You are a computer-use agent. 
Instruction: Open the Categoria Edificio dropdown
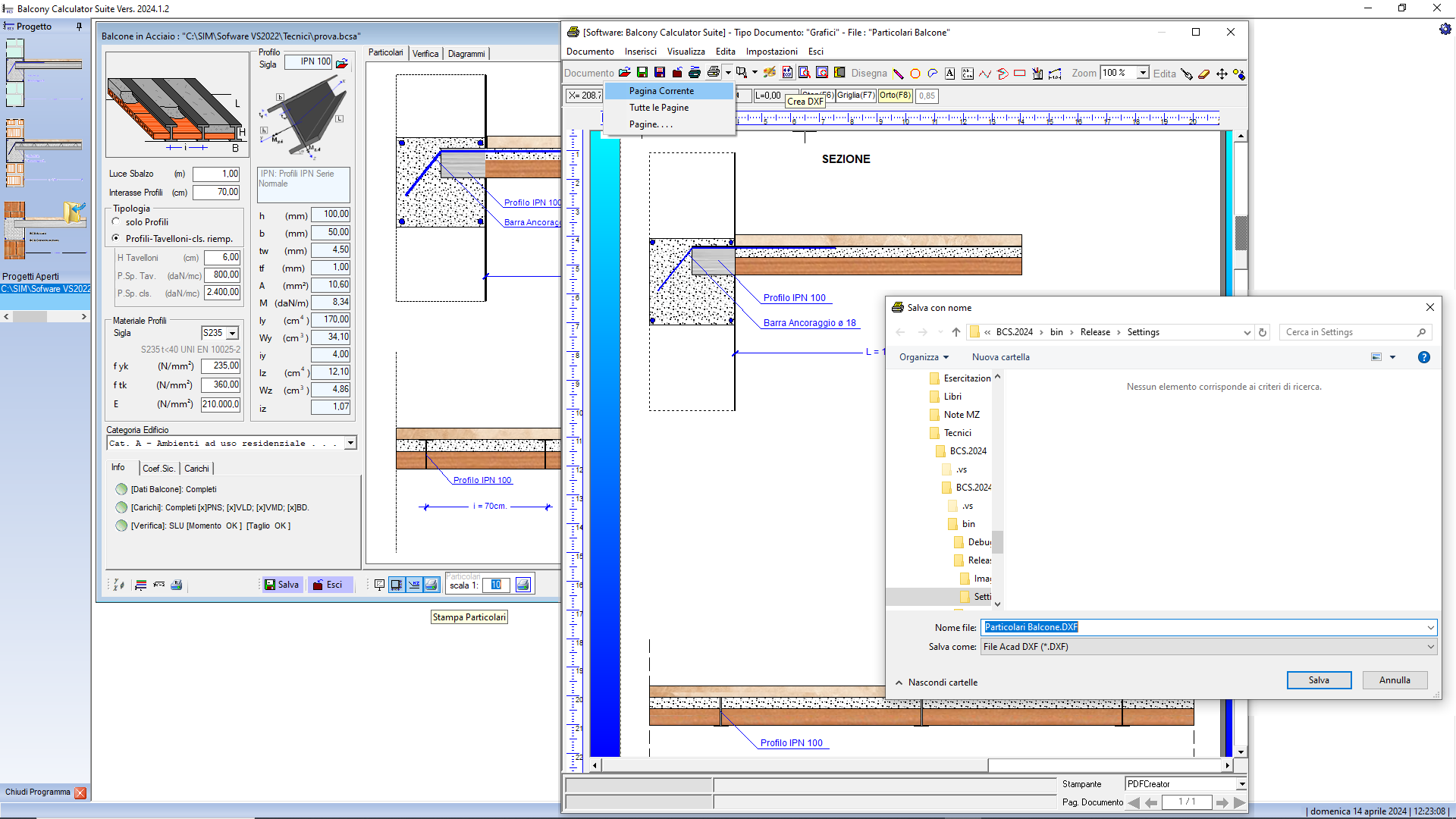pyautogui.click(x=350, y=443)
